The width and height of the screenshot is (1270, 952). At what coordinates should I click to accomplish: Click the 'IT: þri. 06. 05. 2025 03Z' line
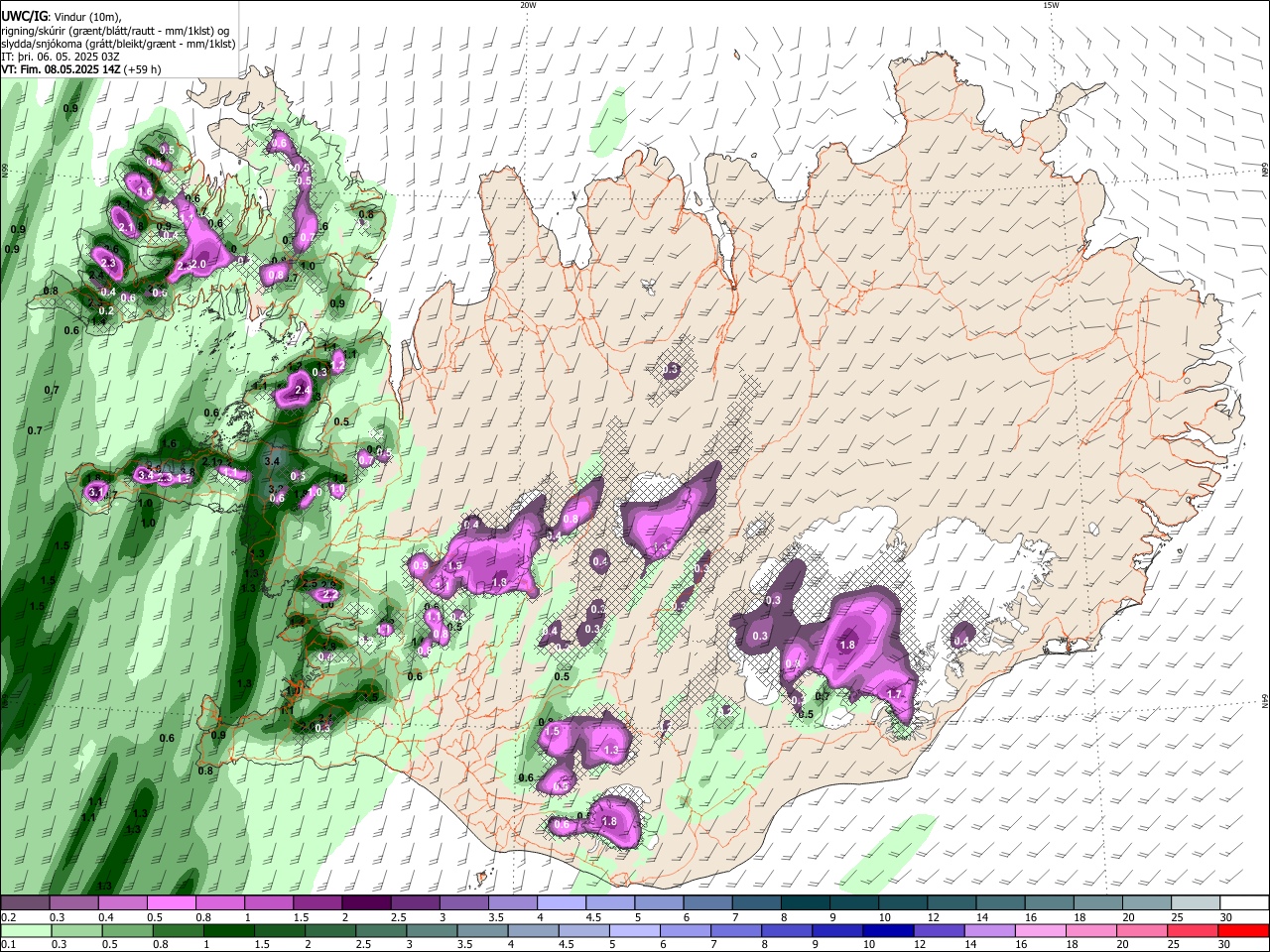[x=61, y=57]
